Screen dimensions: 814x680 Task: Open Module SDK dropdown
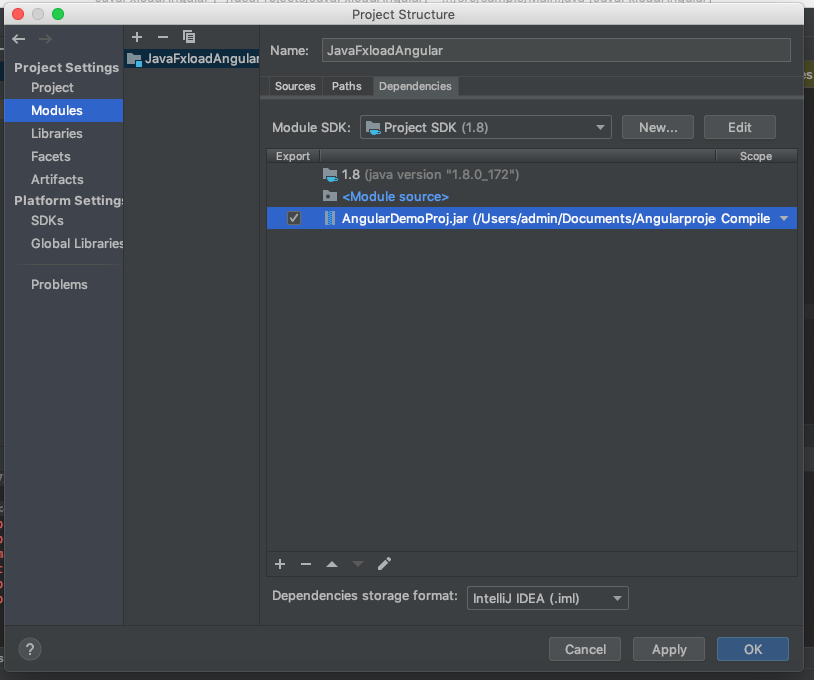coord(486,127)
